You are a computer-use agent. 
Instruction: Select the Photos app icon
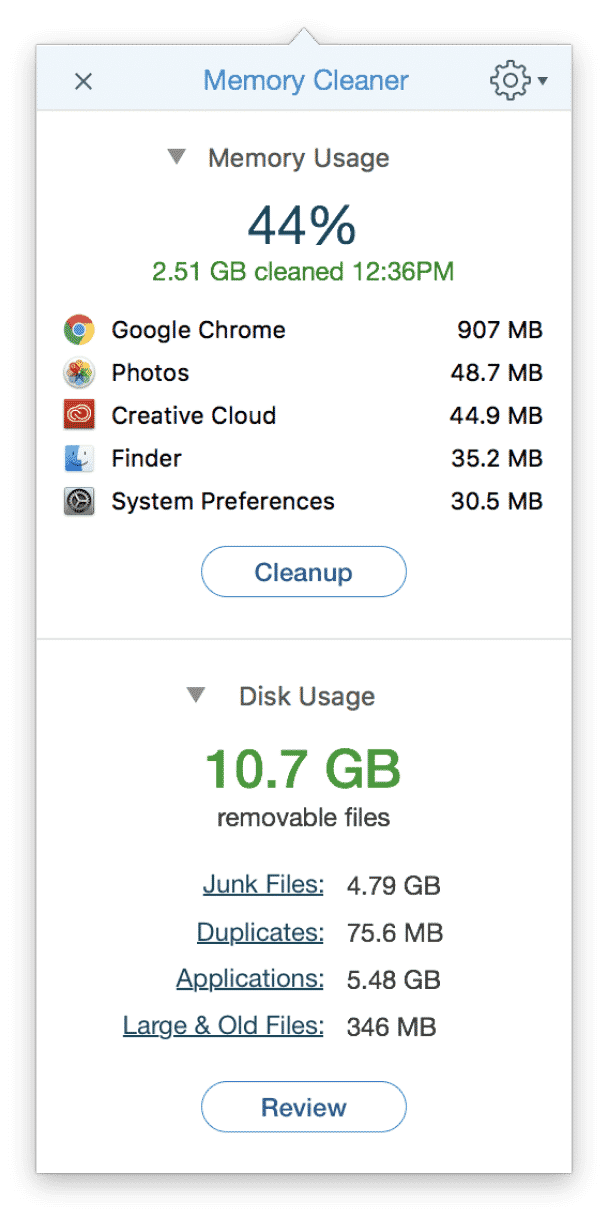(x=79, y=372)
